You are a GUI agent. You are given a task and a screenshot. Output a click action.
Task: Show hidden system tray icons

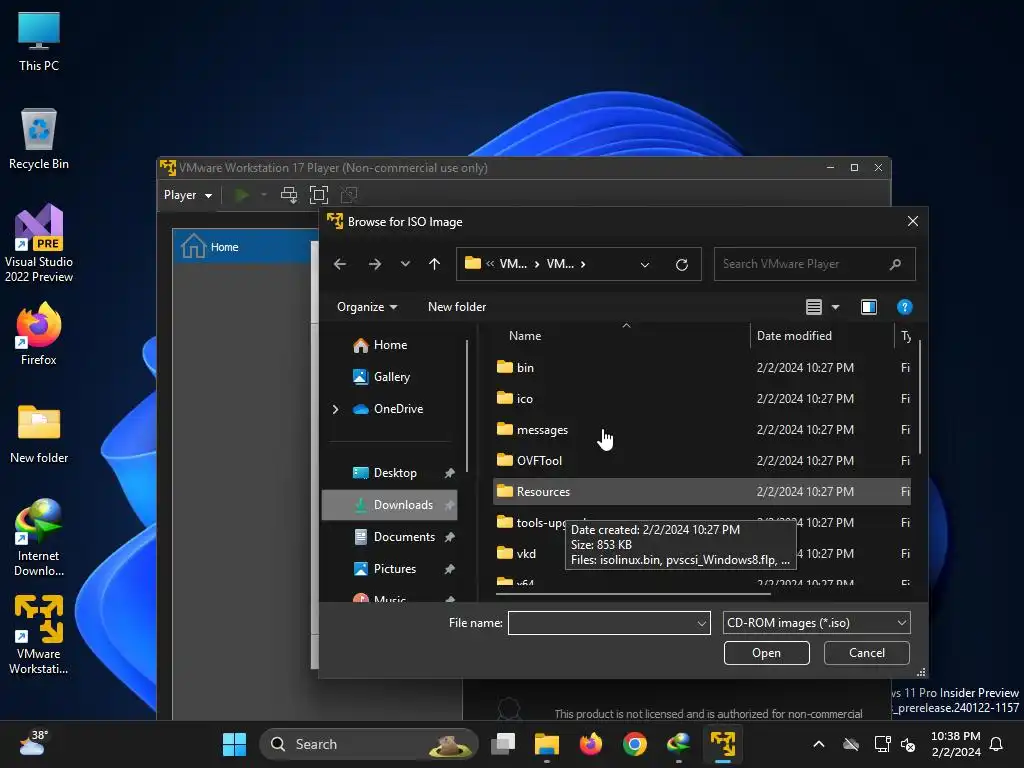click(x=818, y=744)
